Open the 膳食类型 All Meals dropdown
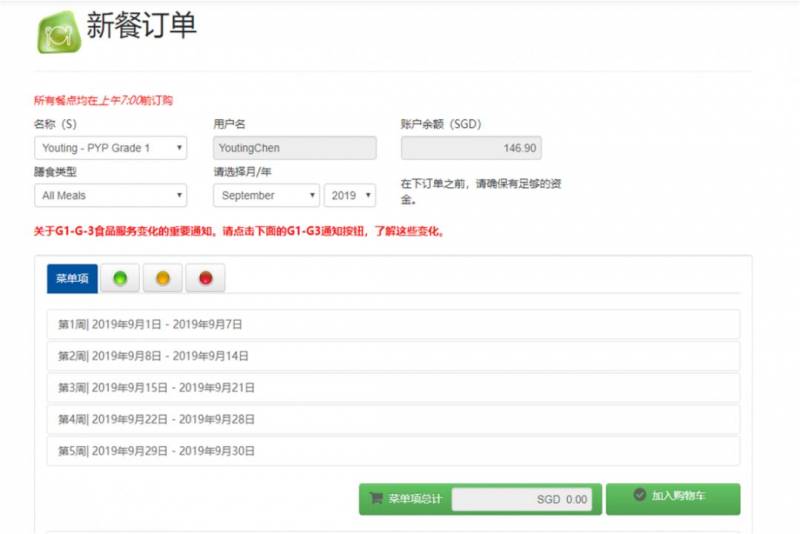 pos(110,196)
